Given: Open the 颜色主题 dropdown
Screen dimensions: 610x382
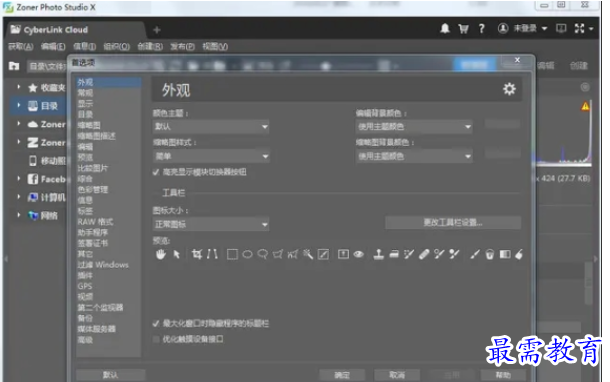Looking at the screenshot, I should (210, 126).
